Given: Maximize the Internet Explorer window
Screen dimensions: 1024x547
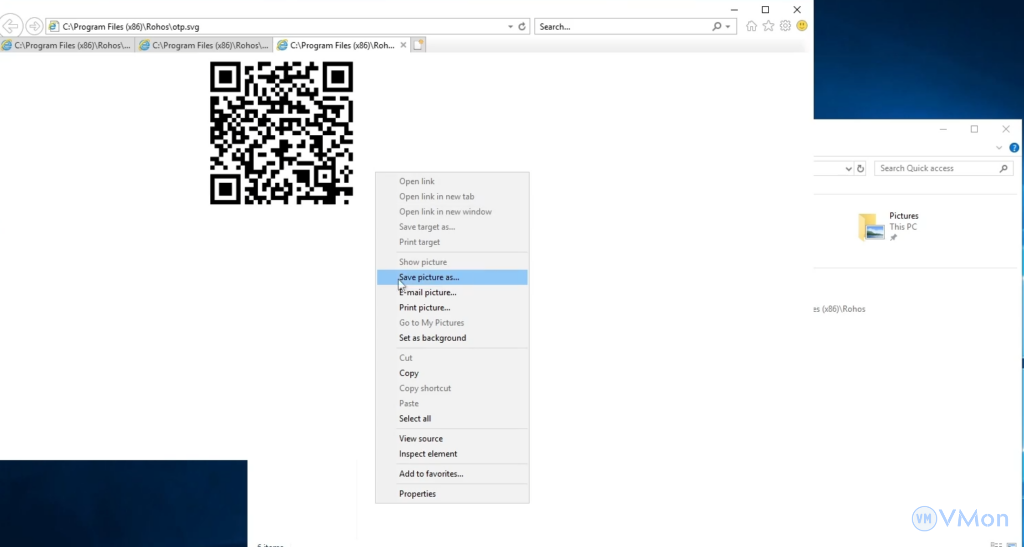Looking at the screenshot, I should coord(765,9).
